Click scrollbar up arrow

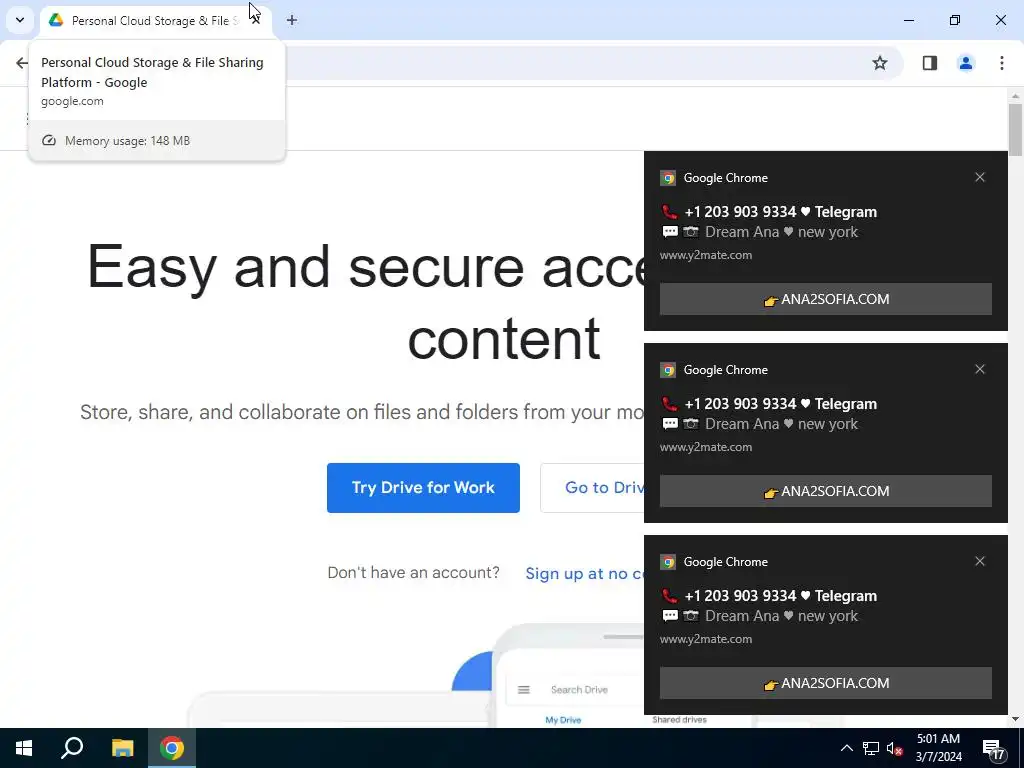(x=1015, y=96)
